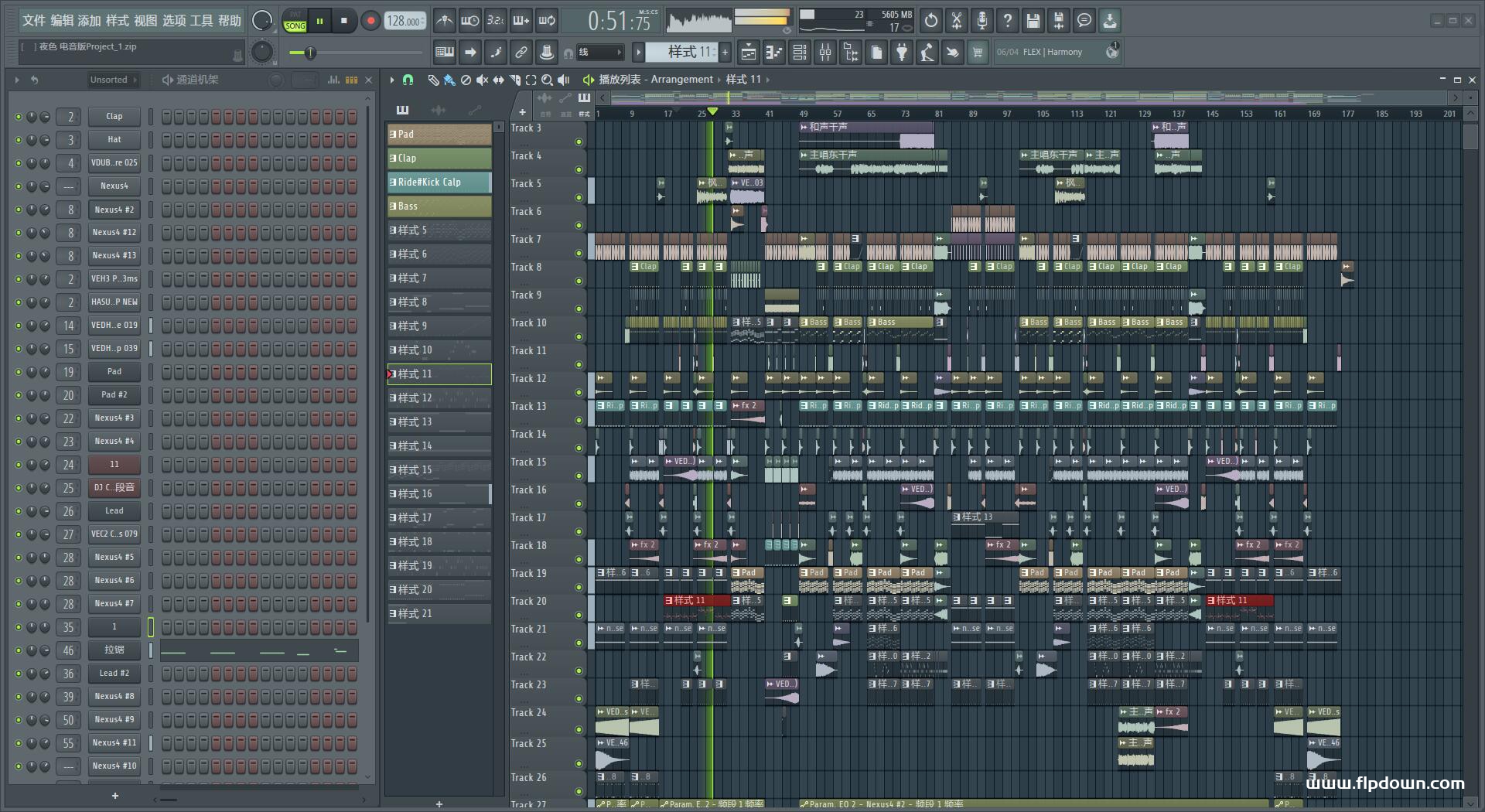1485x812 pixels.
Task: Pause the playback
Action: (x=319, y=21)
